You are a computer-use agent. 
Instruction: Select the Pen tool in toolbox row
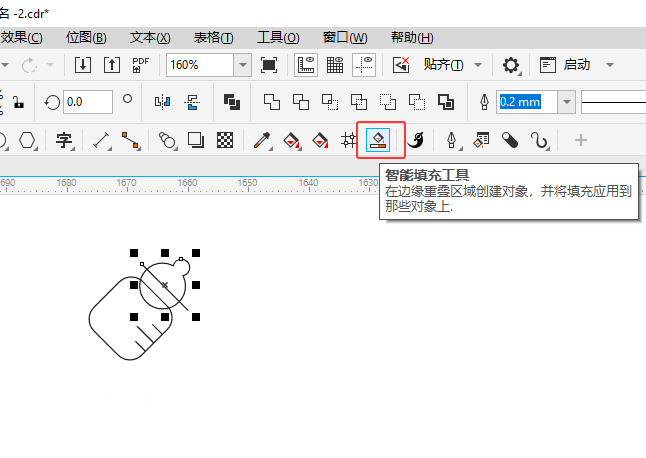[452, 140]
